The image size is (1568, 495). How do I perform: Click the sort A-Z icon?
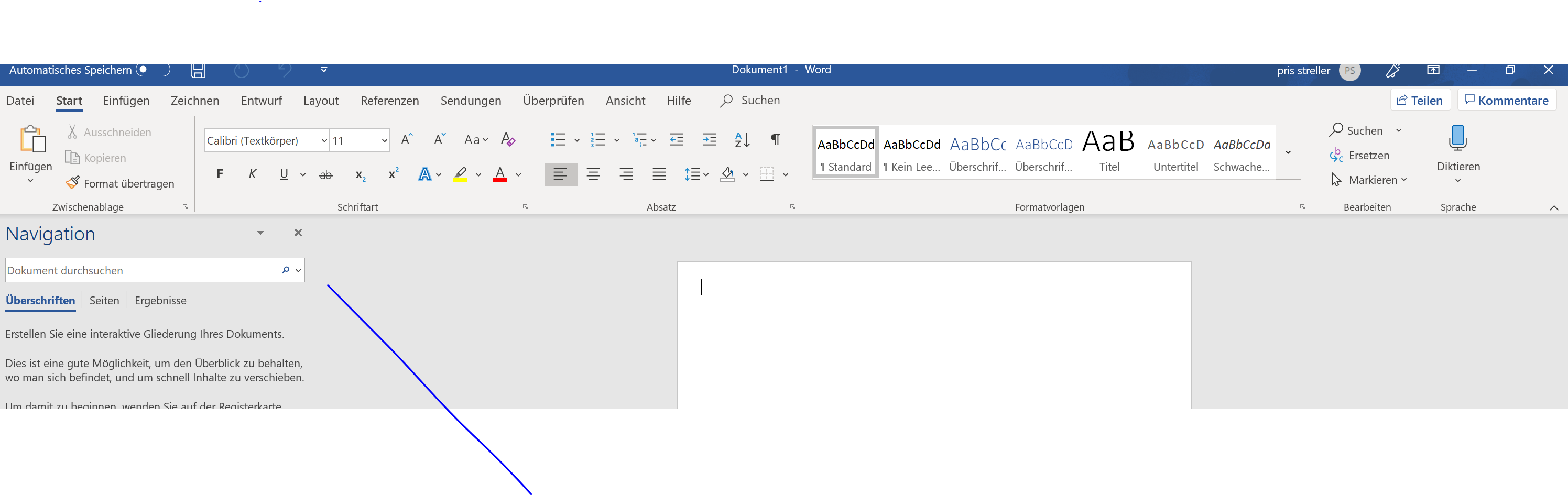(742, 139)
